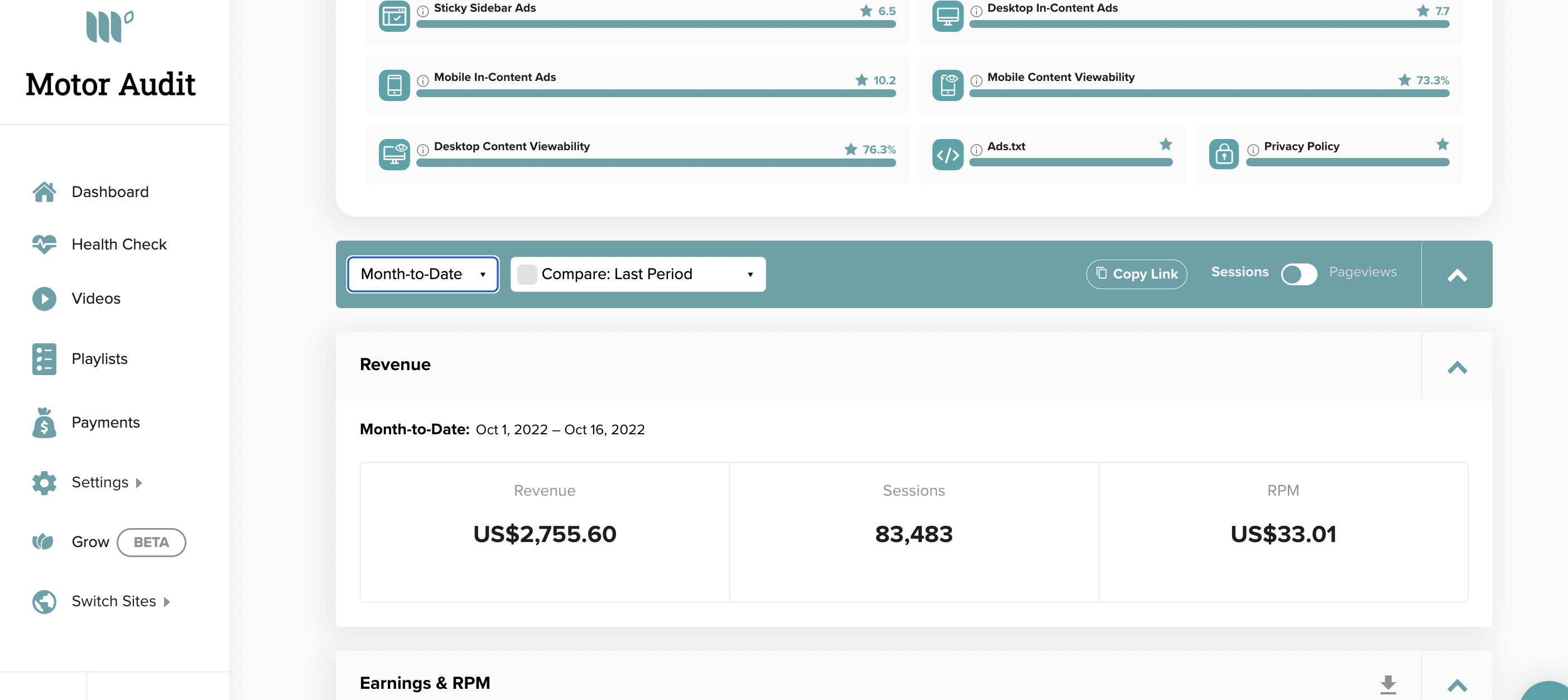
Task: Click the Mobile Content Viewability icon
Action: pyautogui.click(x=947, y=85)
